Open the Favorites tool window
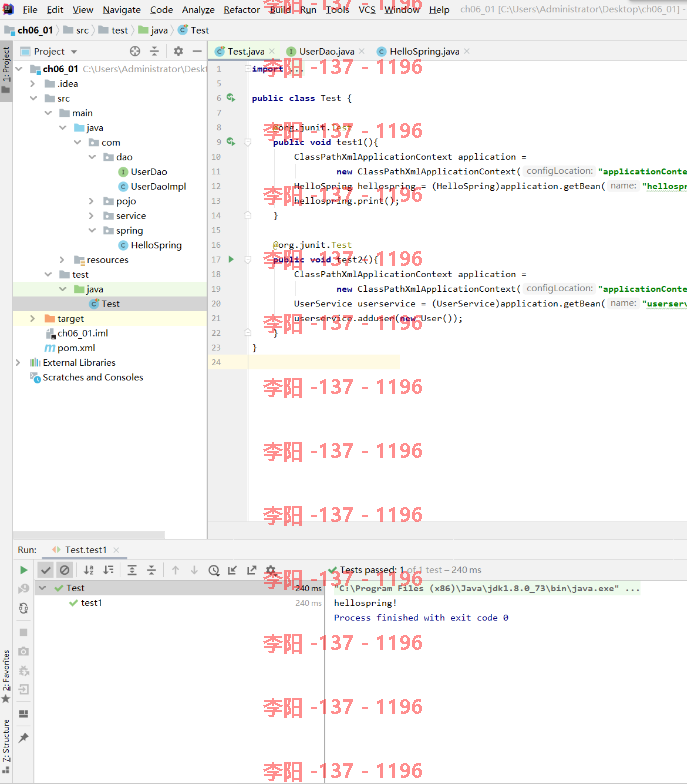The width and height of the screenshot is (687, 784). 6,676
